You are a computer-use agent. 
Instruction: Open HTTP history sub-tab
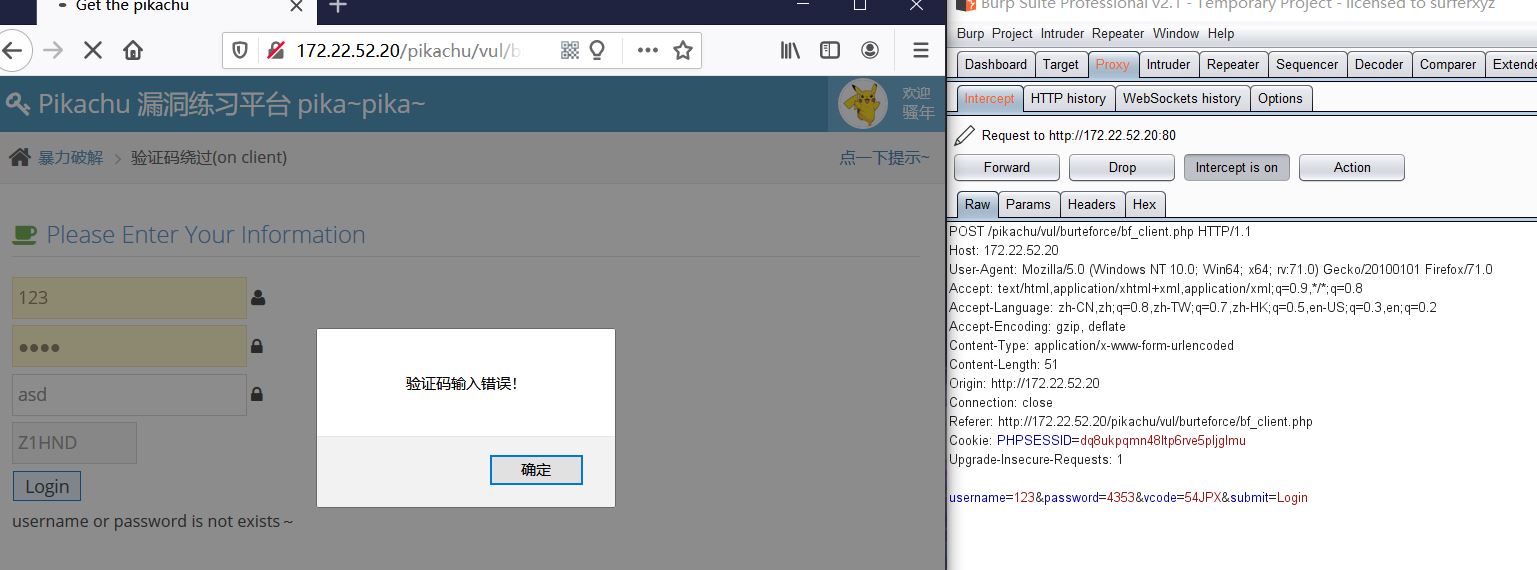click(x=1068, y=98)
